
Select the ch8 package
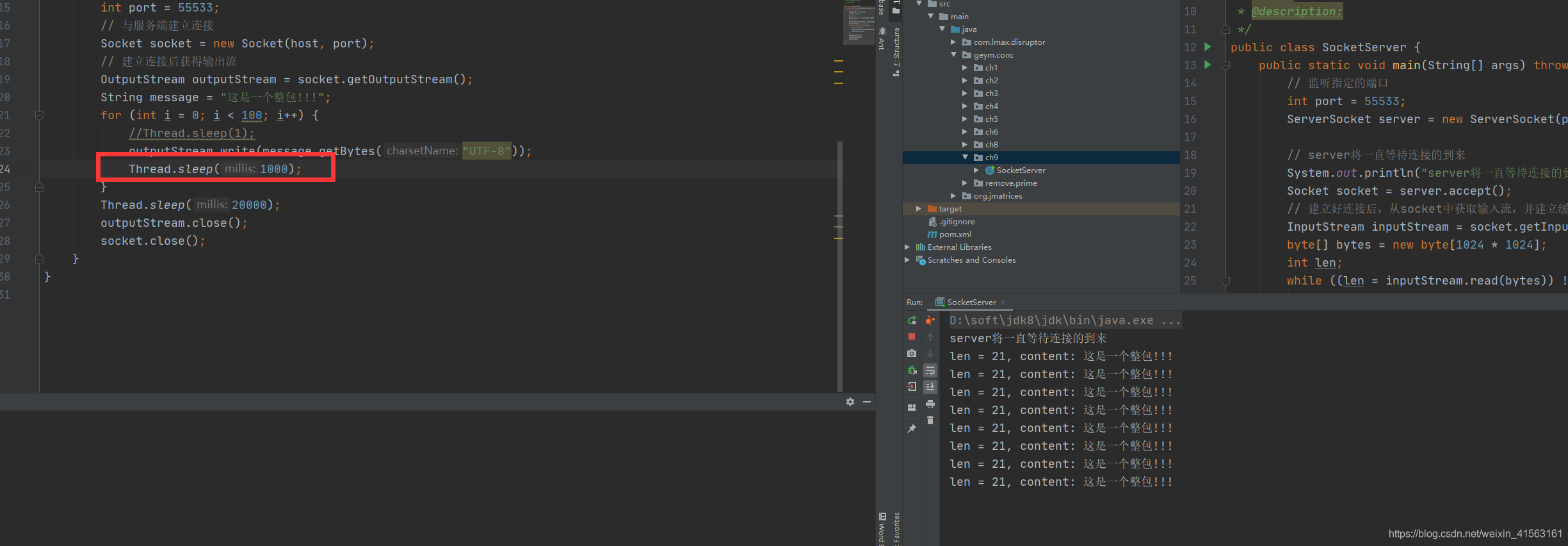coord(992,144)
